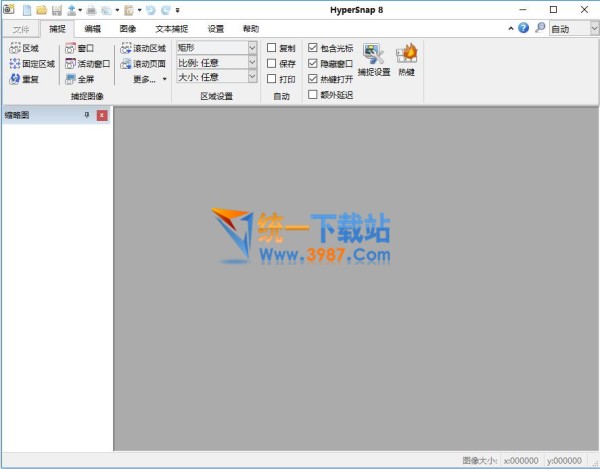600x469 pixels.
Task: Pin the 缩略图 thumbnail panel
Action: [86, 116]
